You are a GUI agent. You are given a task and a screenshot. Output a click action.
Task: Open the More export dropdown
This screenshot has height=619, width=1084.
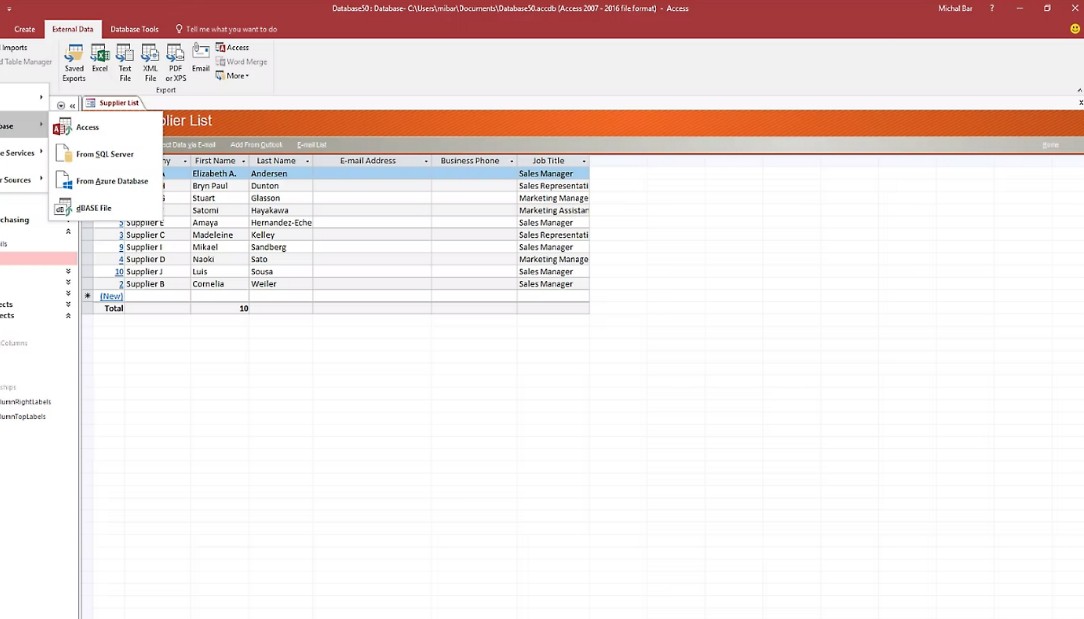(x=232, y=75)
